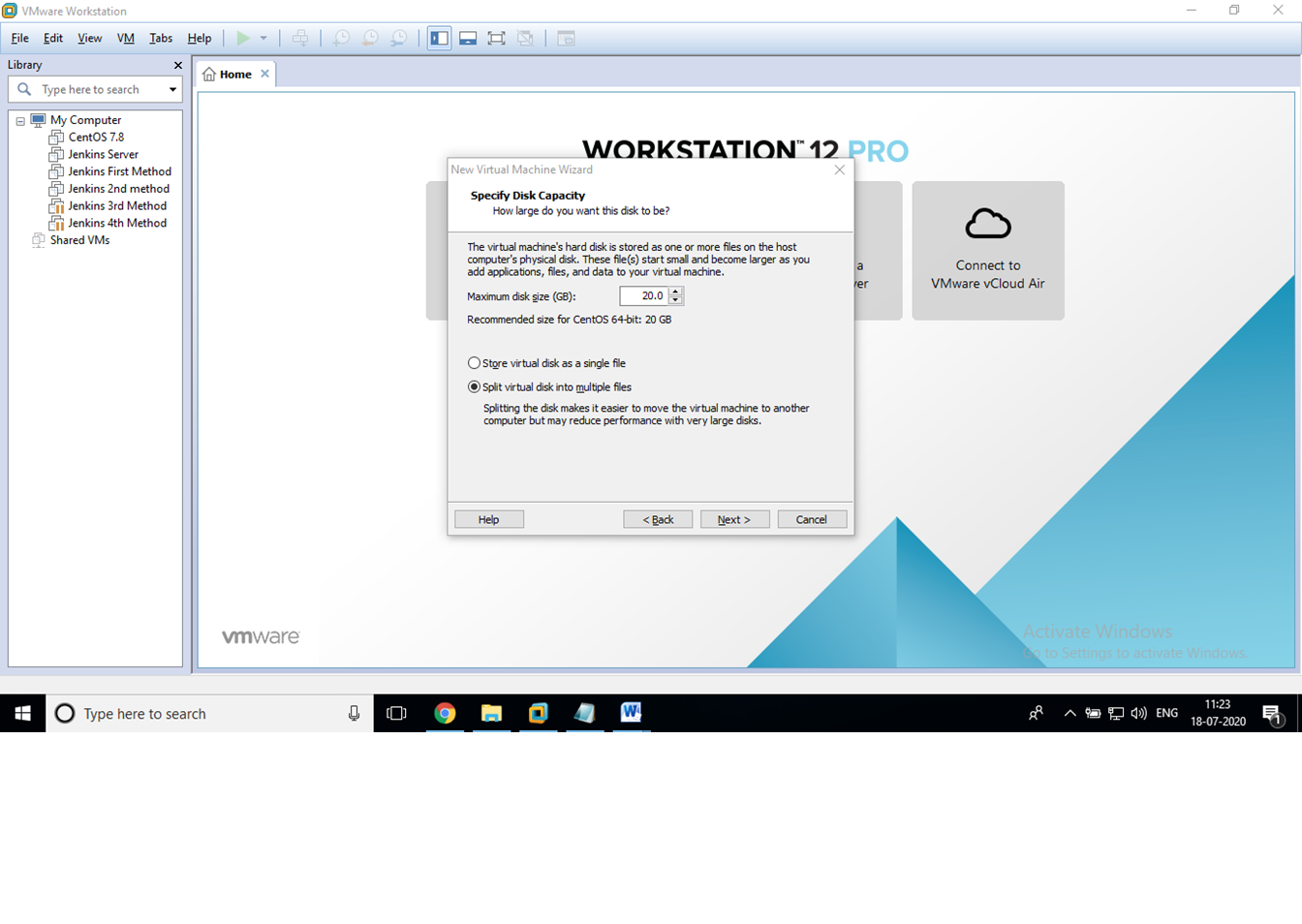Open the power button dropdown arrow
Image resolution: width=1302 pixels, height=924 pixels.
263,38
